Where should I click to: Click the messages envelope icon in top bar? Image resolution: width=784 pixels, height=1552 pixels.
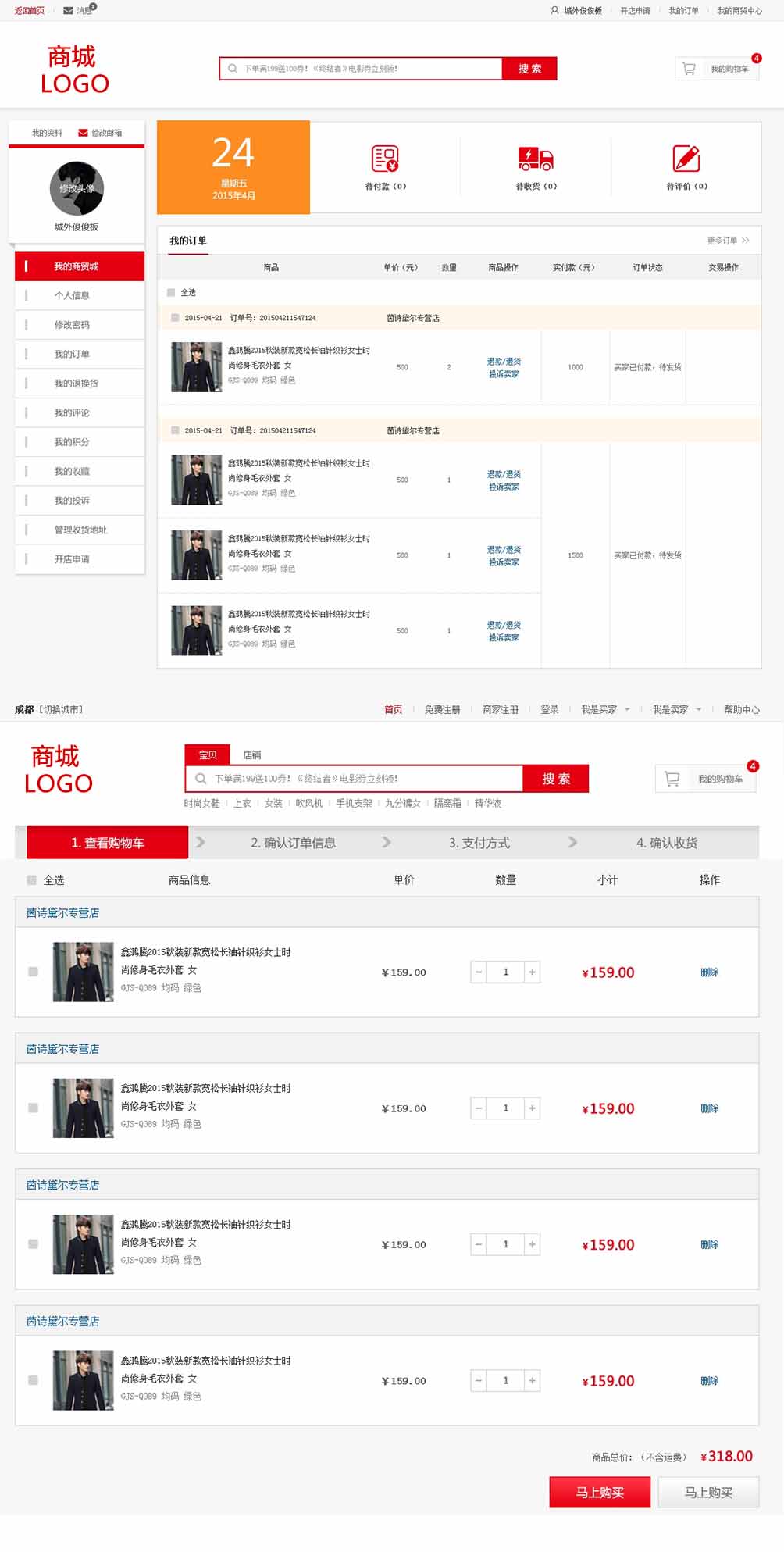(x=69, y=11)
